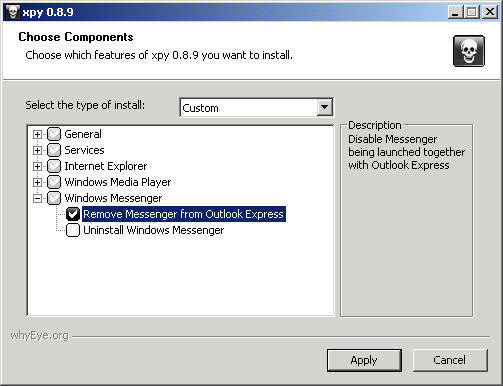Click the Description text about Outlook Express
Viewport: 503px width, 386px height.
[x=406, y=152]
